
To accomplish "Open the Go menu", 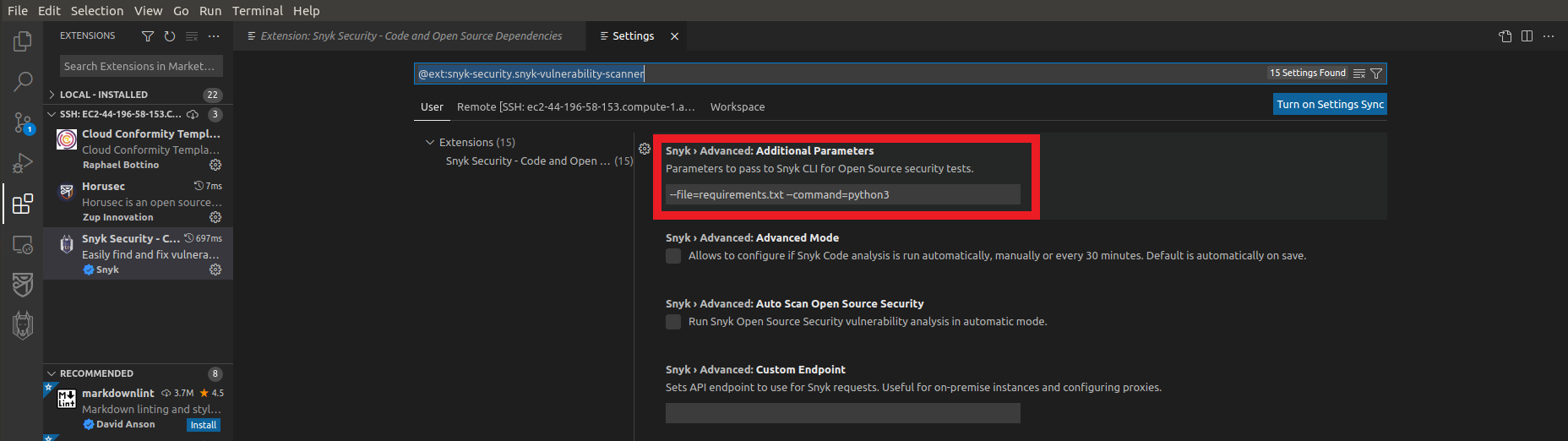I will (181, 11).
